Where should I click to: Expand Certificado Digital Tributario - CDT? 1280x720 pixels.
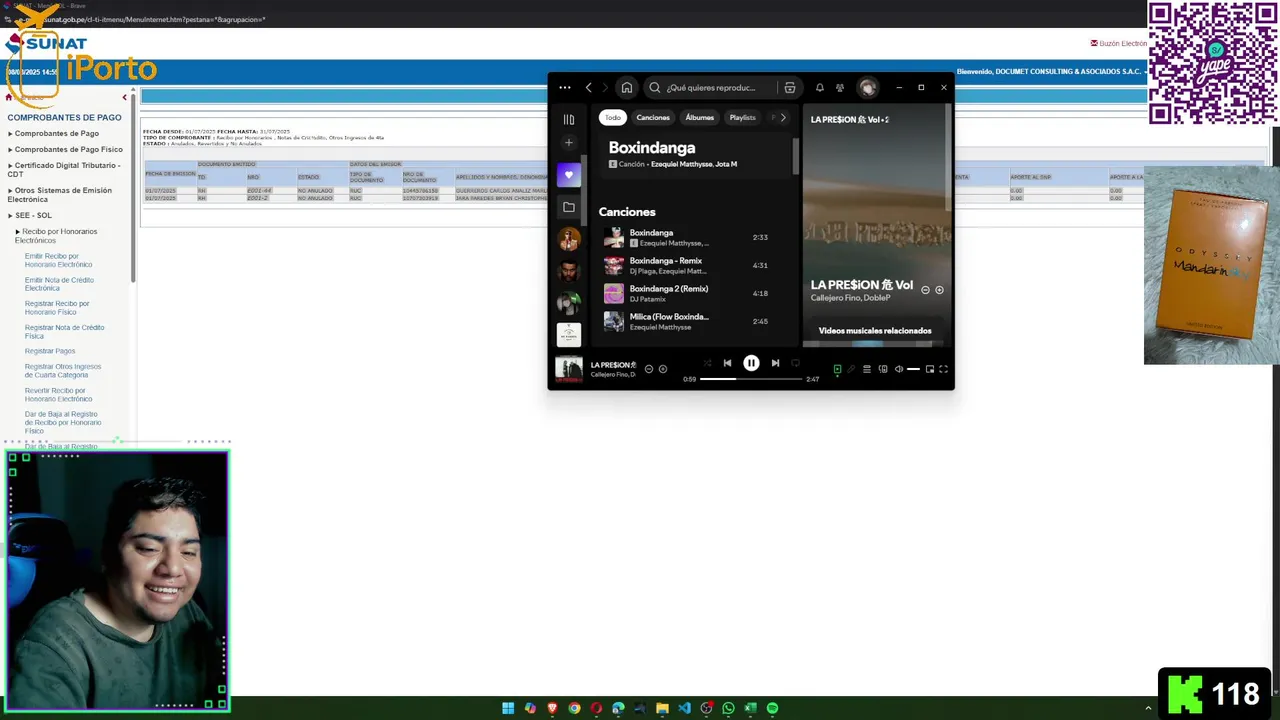pos(64,169)
